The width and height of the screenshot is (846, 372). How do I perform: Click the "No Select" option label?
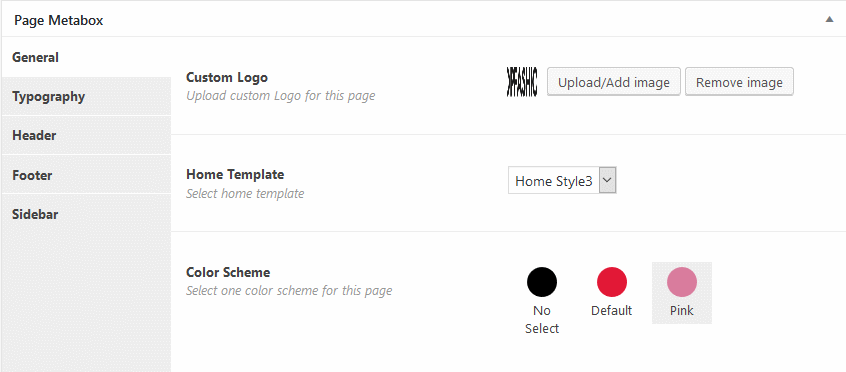click(x=542, y=320)
